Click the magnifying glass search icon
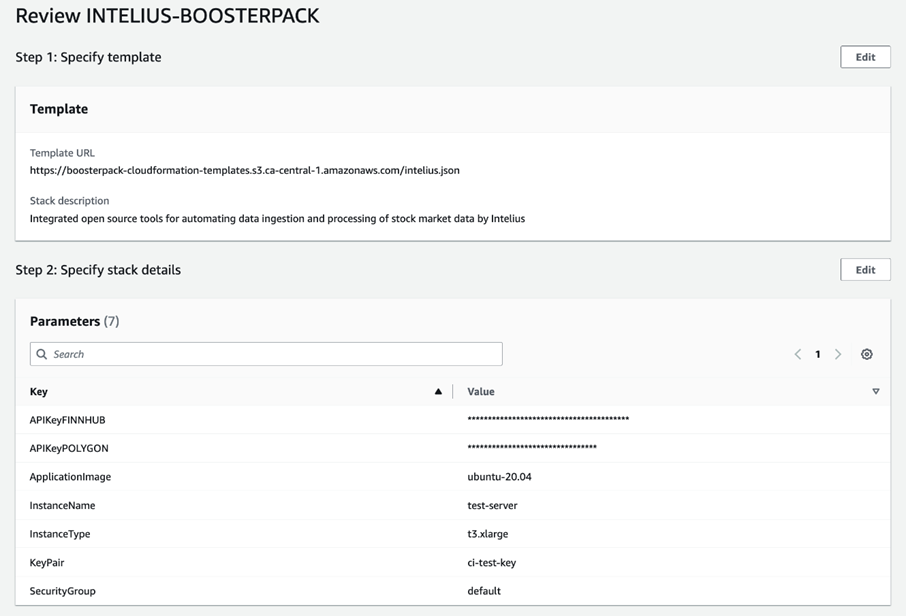The image size is (906, 616). pyautogui.click(x=42, y=354)
